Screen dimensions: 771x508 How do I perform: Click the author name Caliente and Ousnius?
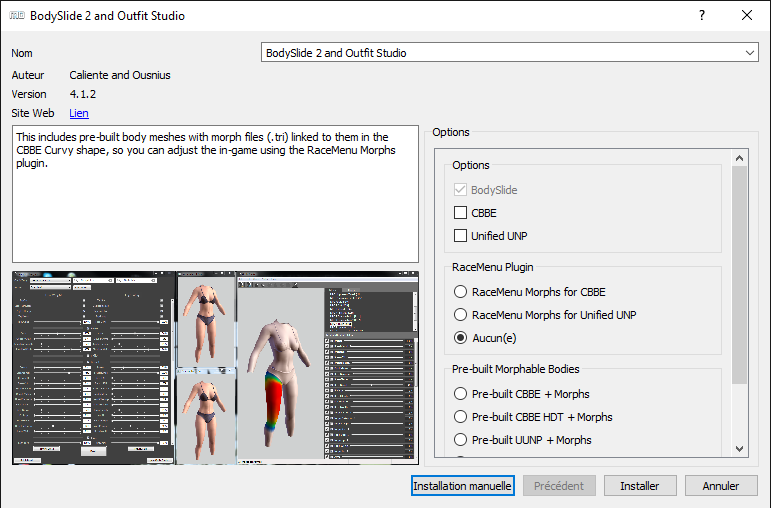[120, 75]
